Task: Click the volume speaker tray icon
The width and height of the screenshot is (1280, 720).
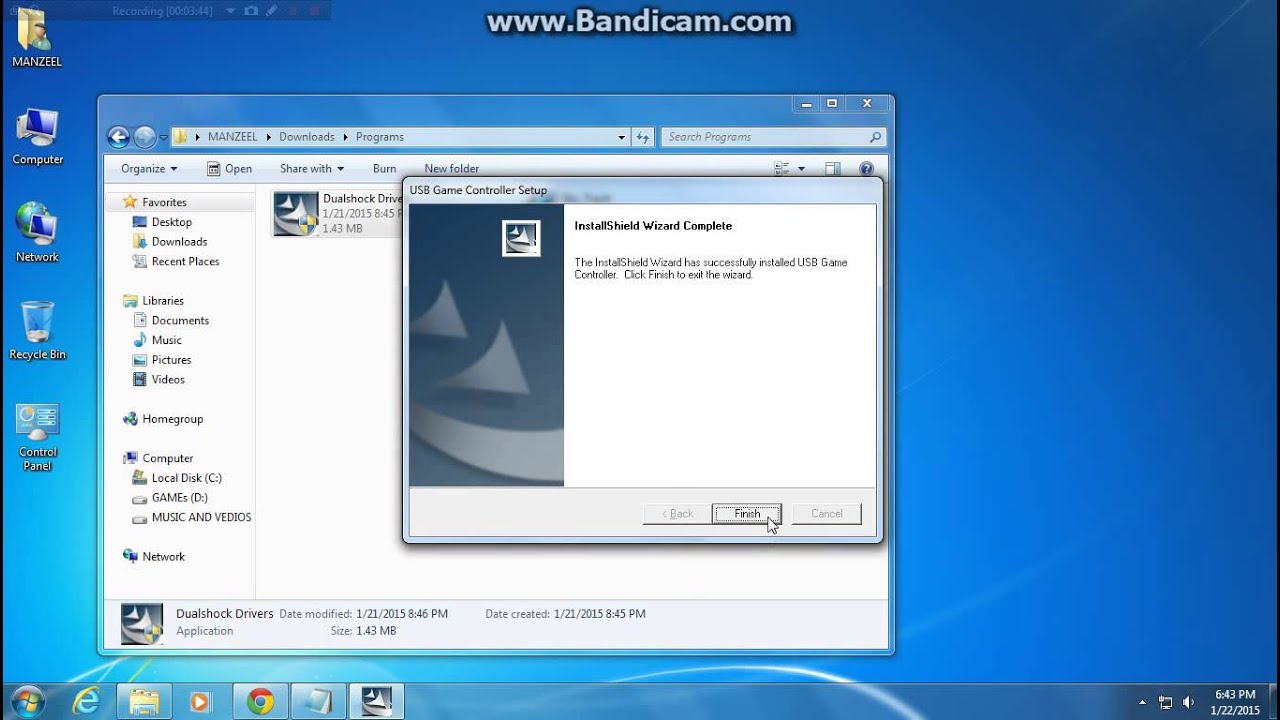Action: point(1188,702)
